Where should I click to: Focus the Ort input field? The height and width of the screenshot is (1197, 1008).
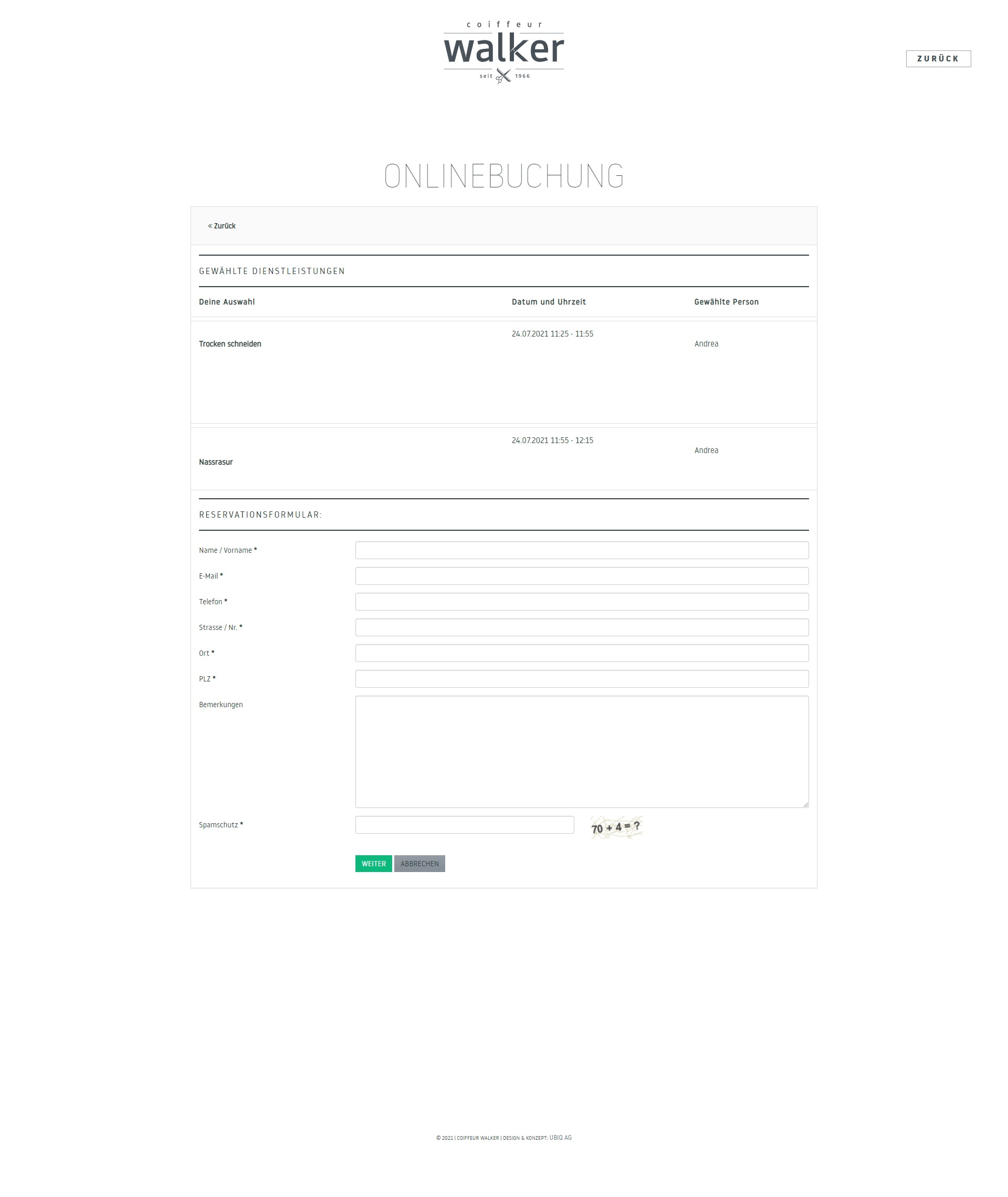(x=582, y=653)
